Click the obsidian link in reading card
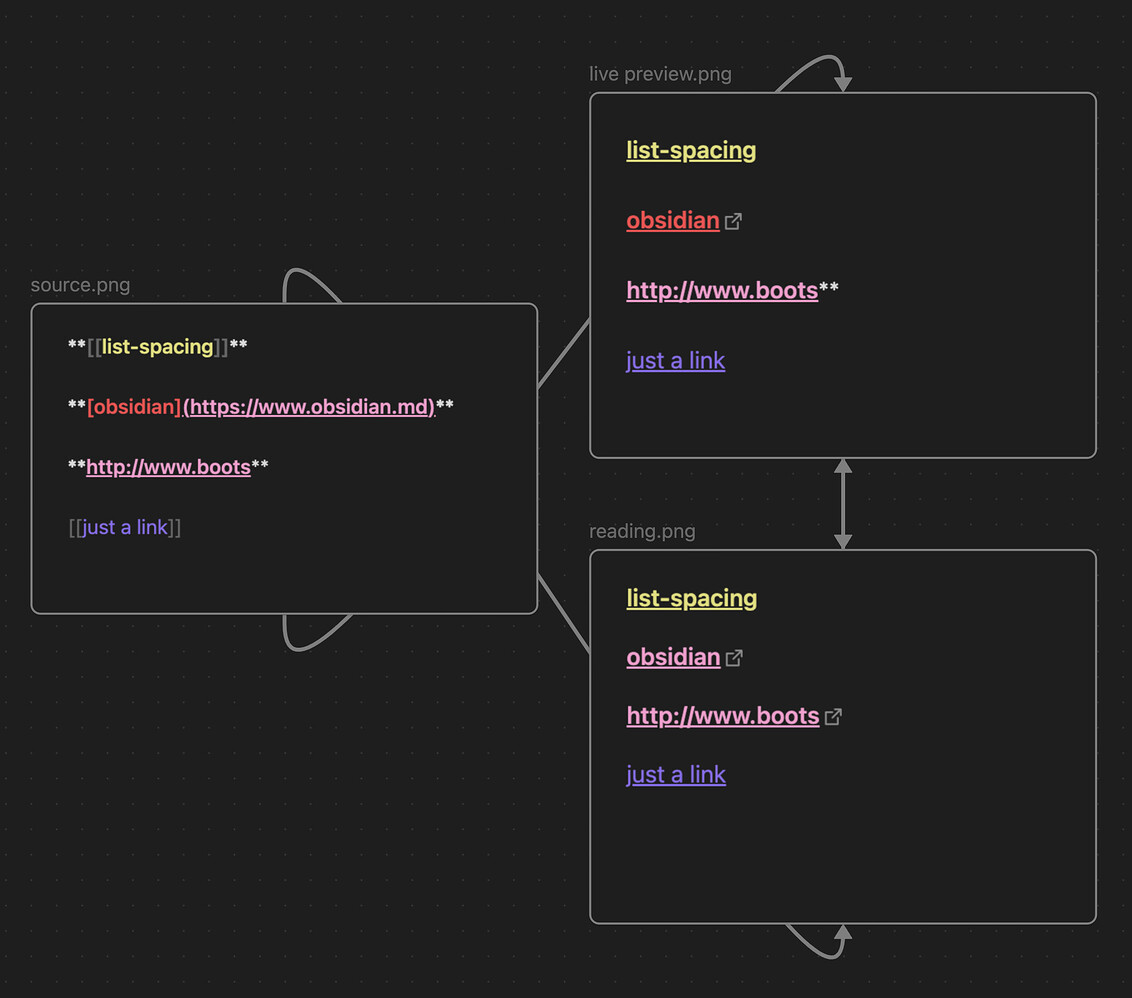Viewport: 1132px width, 998px height. coord(672,657)
